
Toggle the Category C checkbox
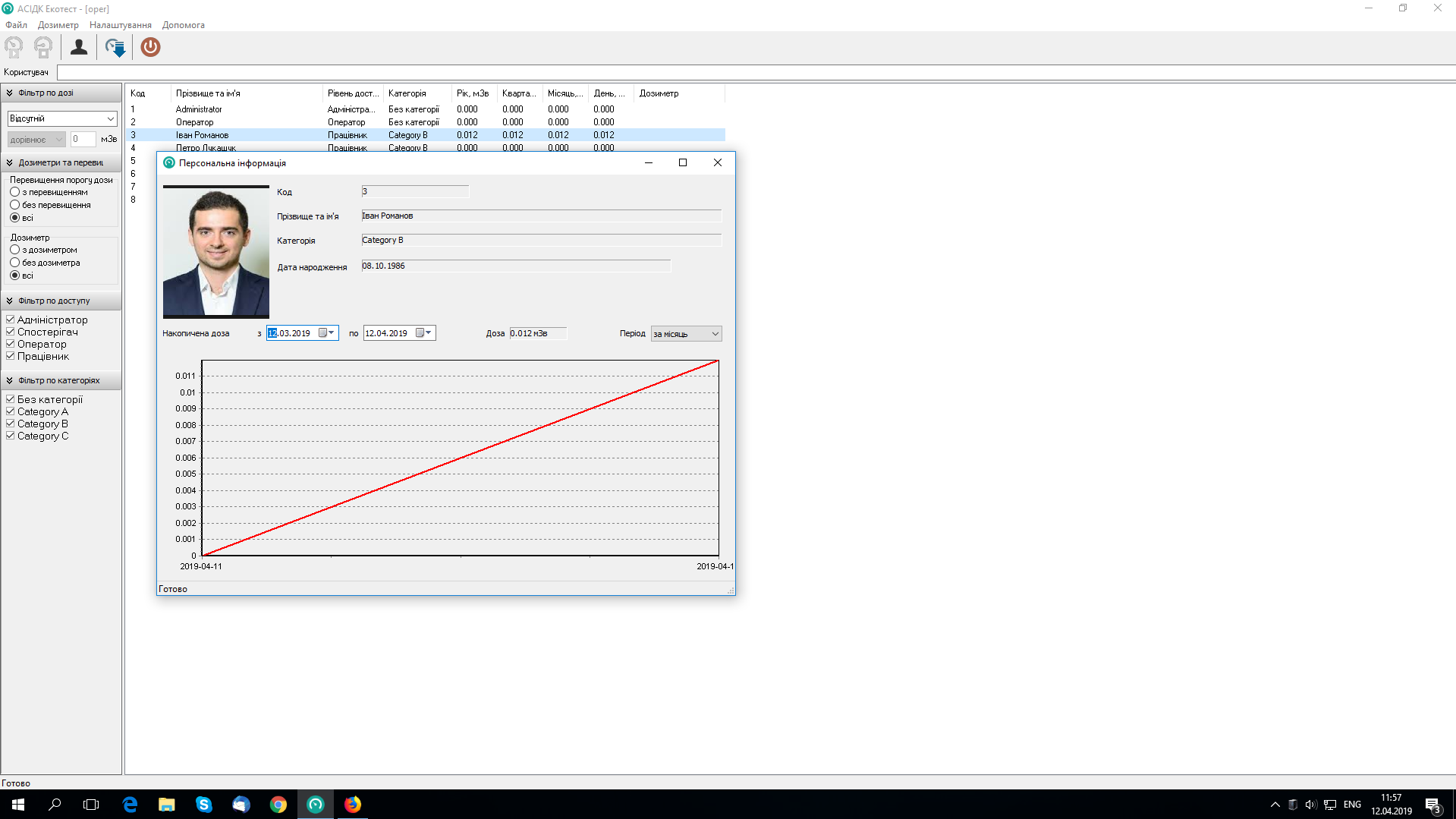(11, 436)
